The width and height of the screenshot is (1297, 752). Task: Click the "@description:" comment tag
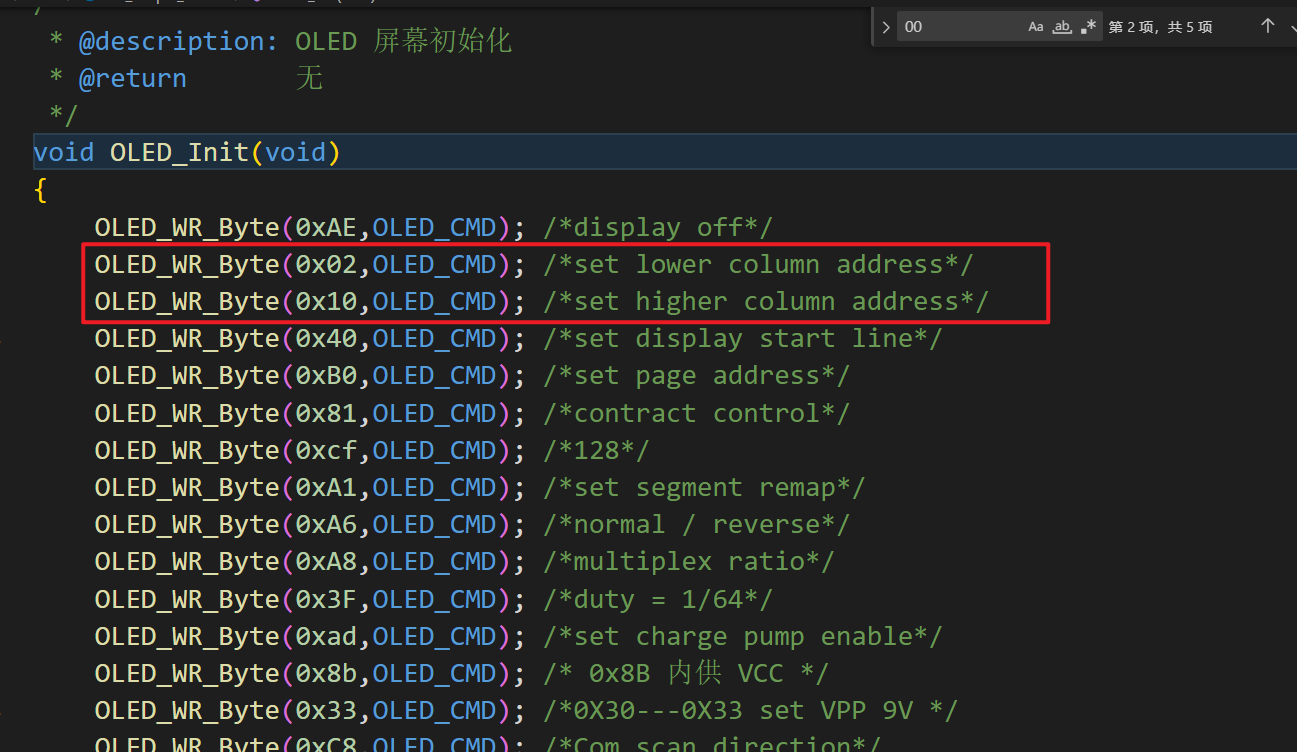pos(179,42)
